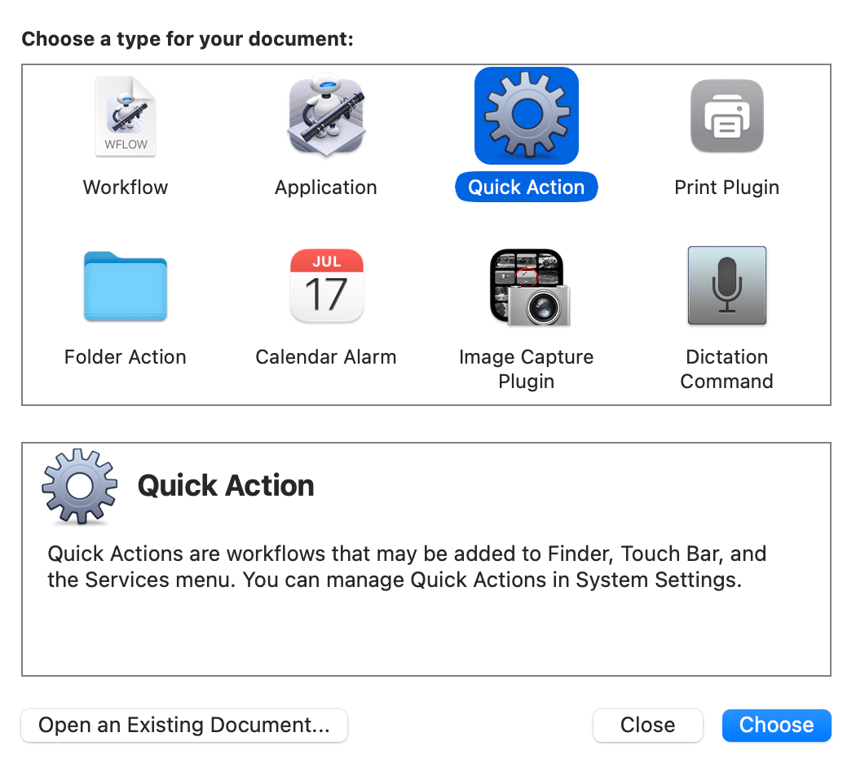Click the gear icon beside the Quick Action heading
This screenshot has width=856, height=768.
tap(79, 487)
